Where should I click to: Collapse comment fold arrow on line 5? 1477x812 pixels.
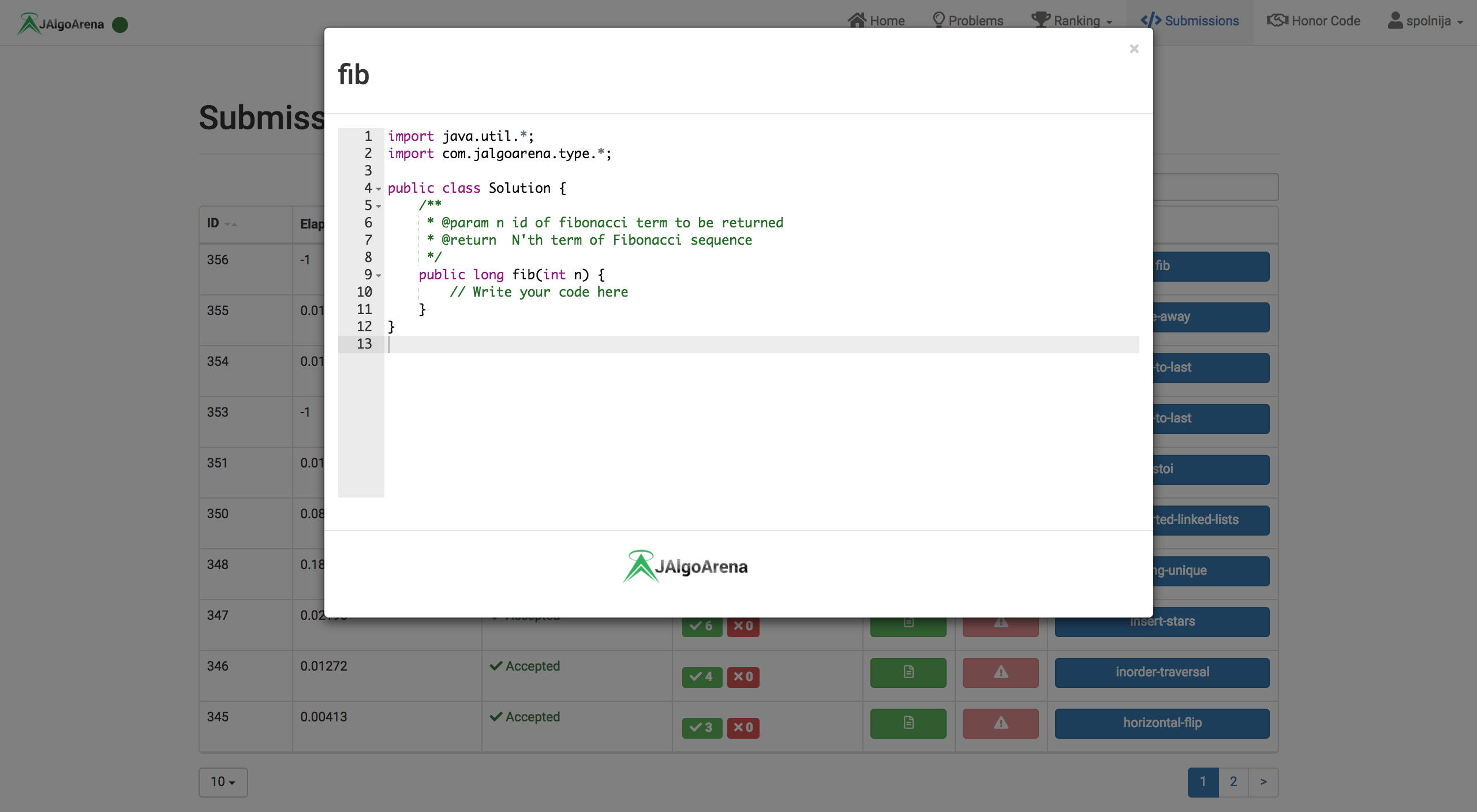379,207
